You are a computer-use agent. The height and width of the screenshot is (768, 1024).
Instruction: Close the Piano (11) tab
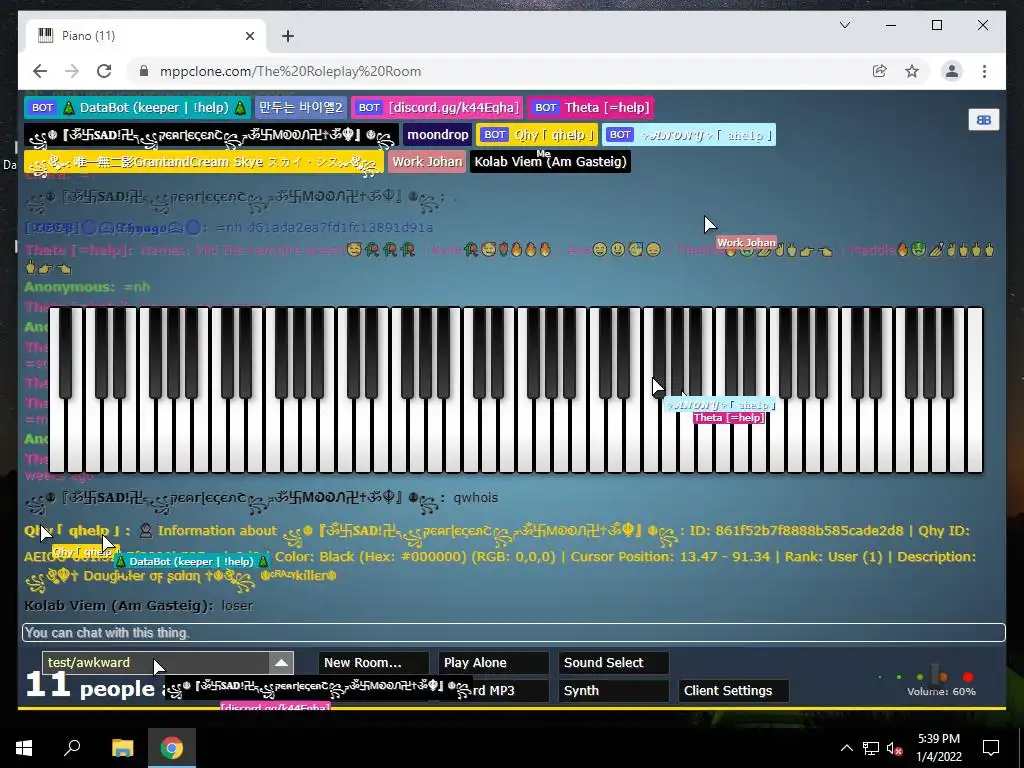pyautogui.click(x=249, y=36)
